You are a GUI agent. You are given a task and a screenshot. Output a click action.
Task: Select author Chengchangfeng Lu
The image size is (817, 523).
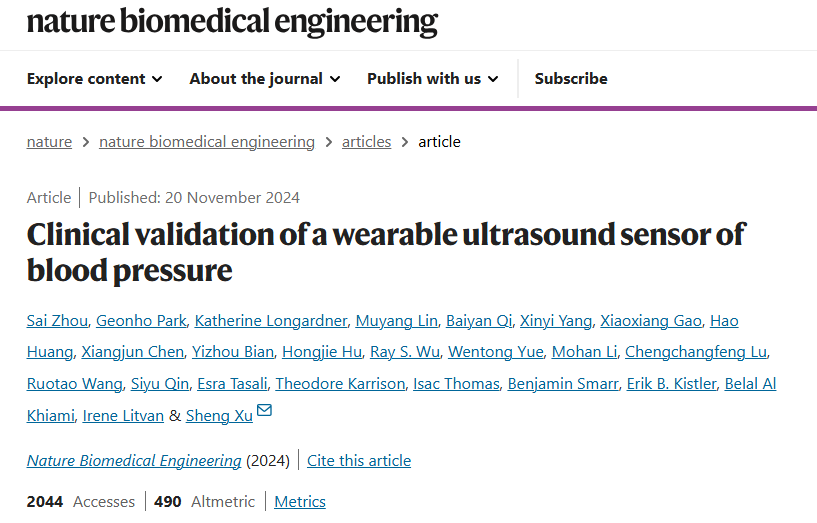[696, 352]
